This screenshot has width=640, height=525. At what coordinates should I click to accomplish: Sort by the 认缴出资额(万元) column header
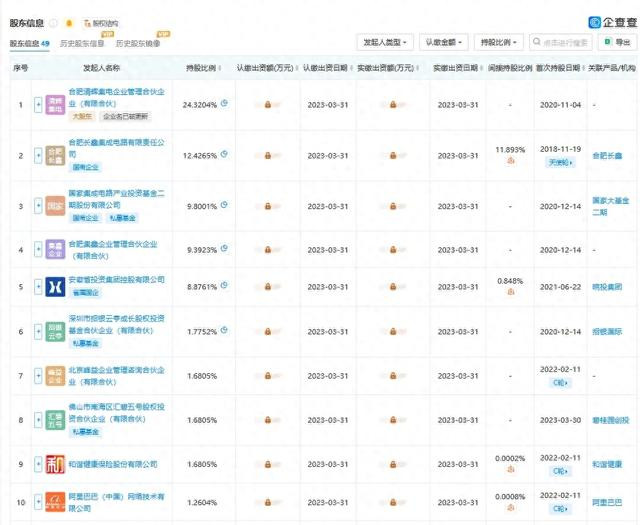point(267,68)
